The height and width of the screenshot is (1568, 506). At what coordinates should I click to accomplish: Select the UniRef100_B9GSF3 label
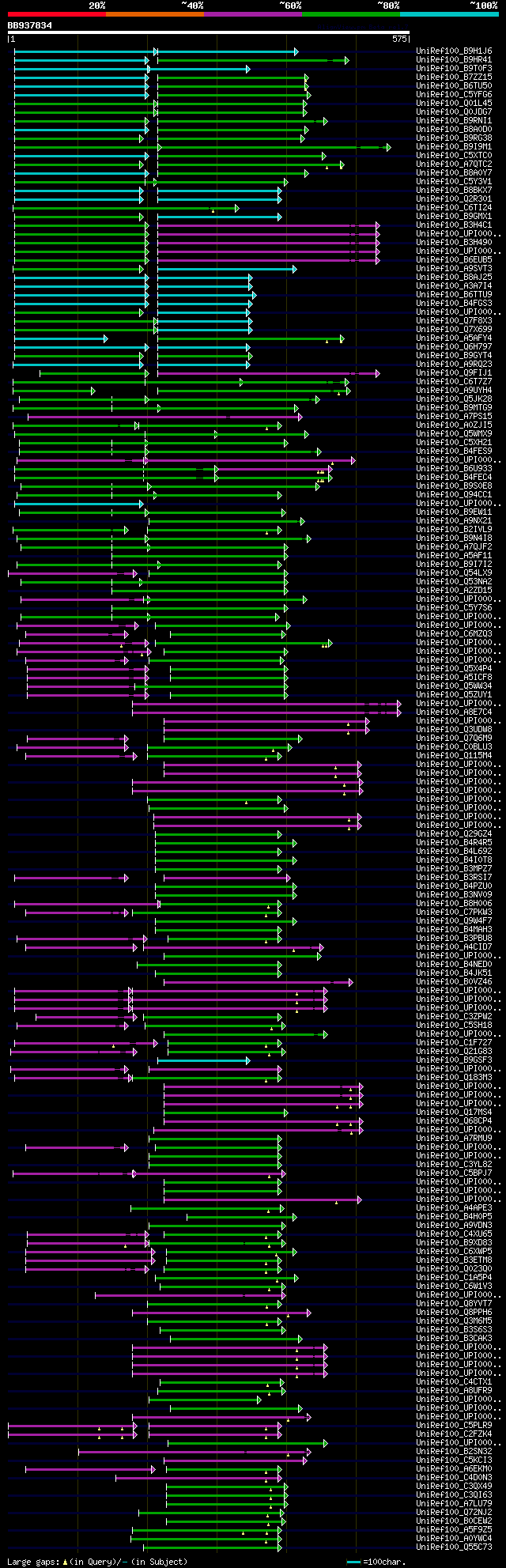(x=454, y=1060)
